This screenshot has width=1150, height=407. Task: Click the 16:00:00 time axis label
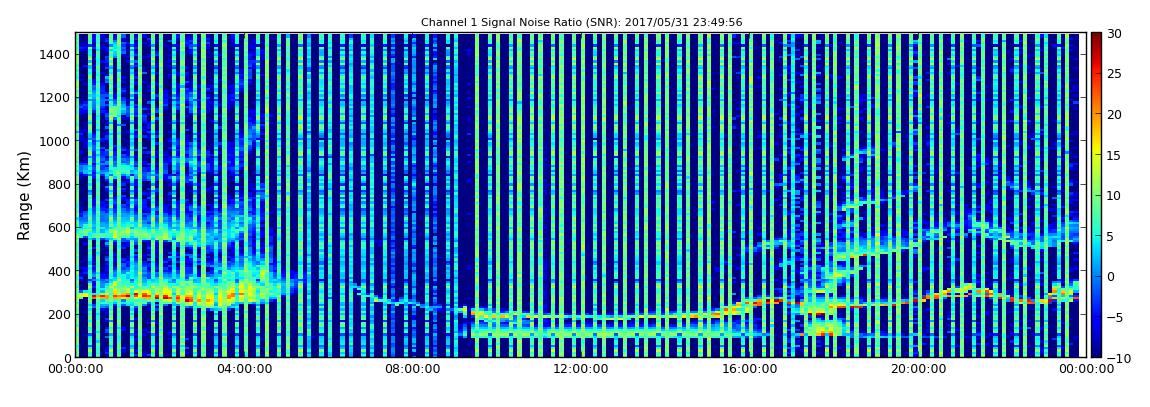click(749, 370)
